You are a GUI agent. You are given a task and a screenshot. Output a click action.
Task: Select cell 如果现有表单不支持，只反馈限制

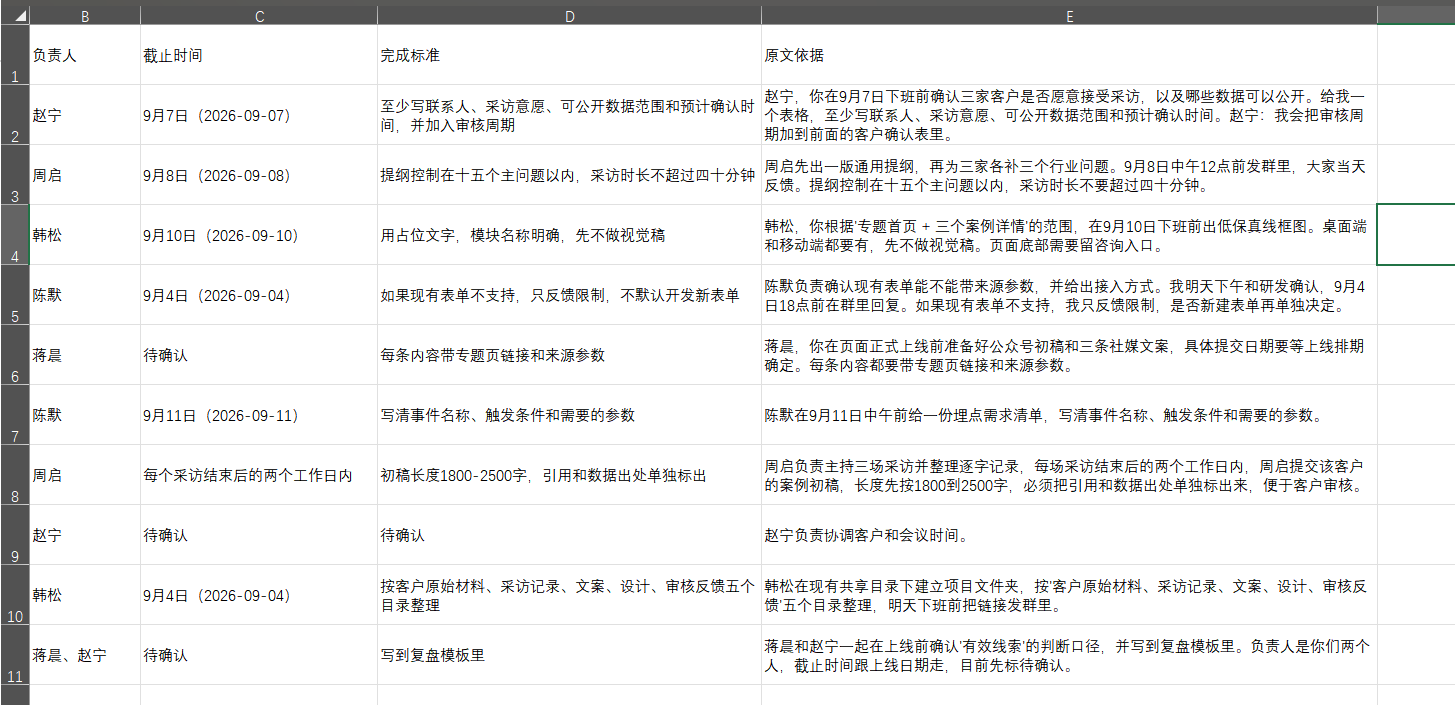(x=569, y=295)
